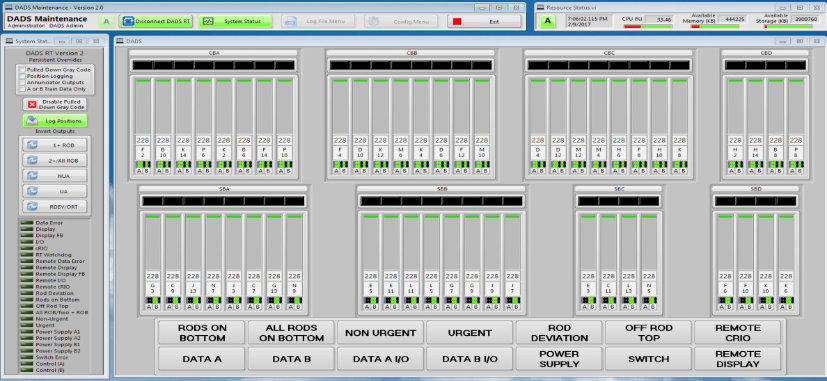Enable Pulled Down Gray Code checkbox
The height and width of the screenshot is (381, 827).
[x=22, y=70]
